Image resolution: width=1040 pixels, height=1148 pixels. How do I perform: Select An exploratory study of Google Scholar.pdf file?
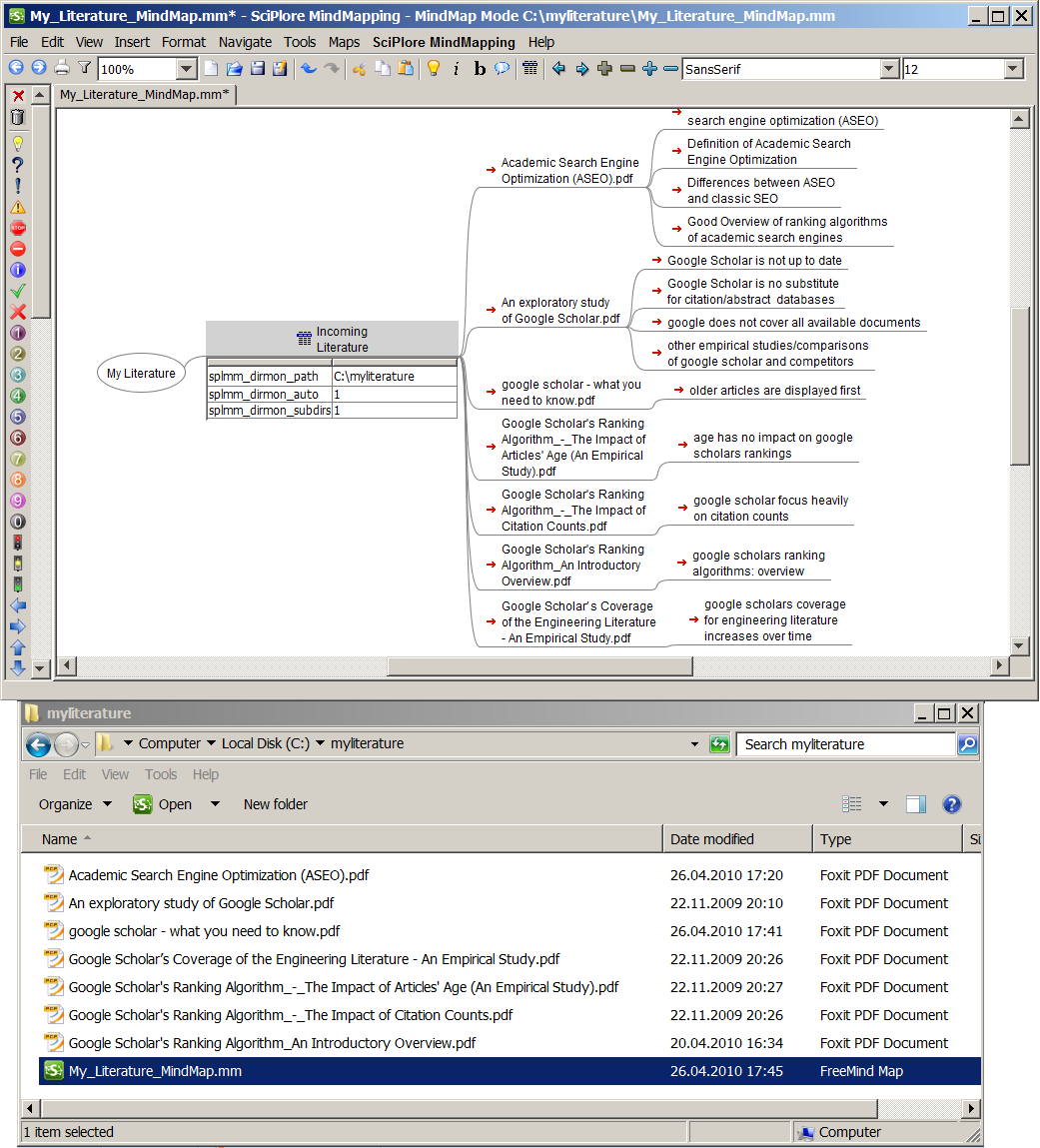tap(510, 903)
